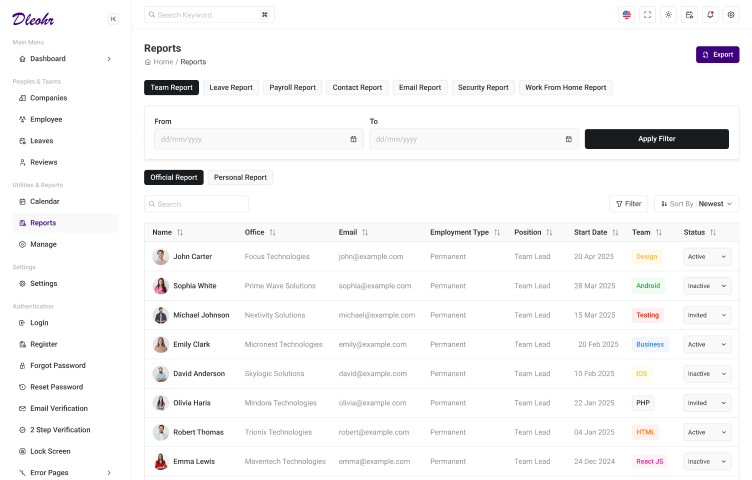Expand the Error Pages submenu
The height and width of the screenshot is (480, 752).
point(109,473)
